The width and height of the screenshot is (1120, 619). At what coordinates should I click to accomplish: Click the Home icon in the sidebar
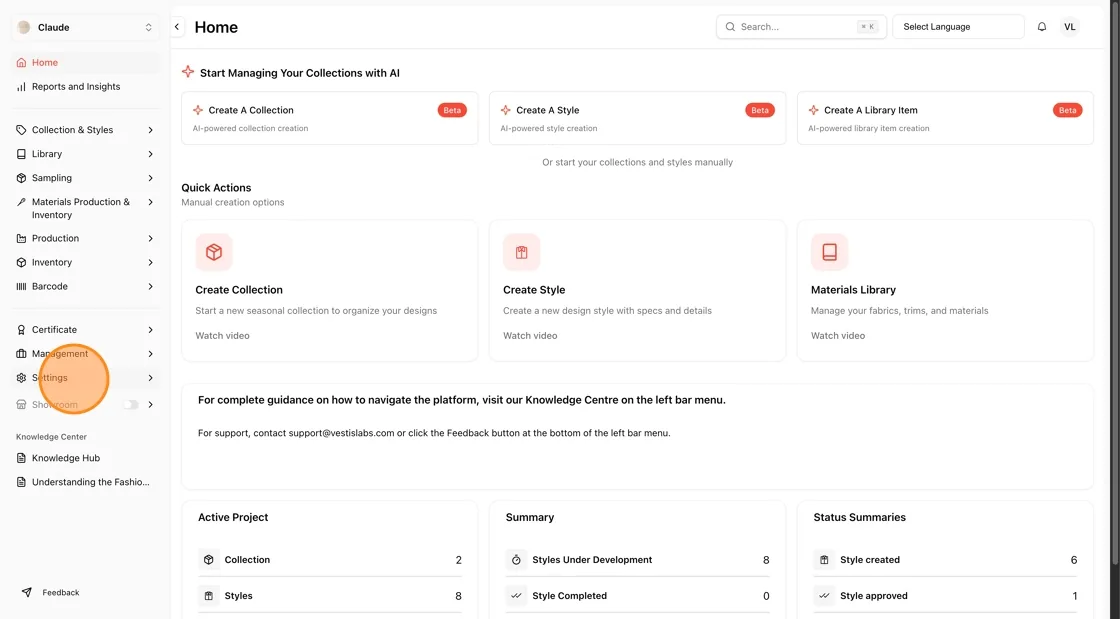21,63
